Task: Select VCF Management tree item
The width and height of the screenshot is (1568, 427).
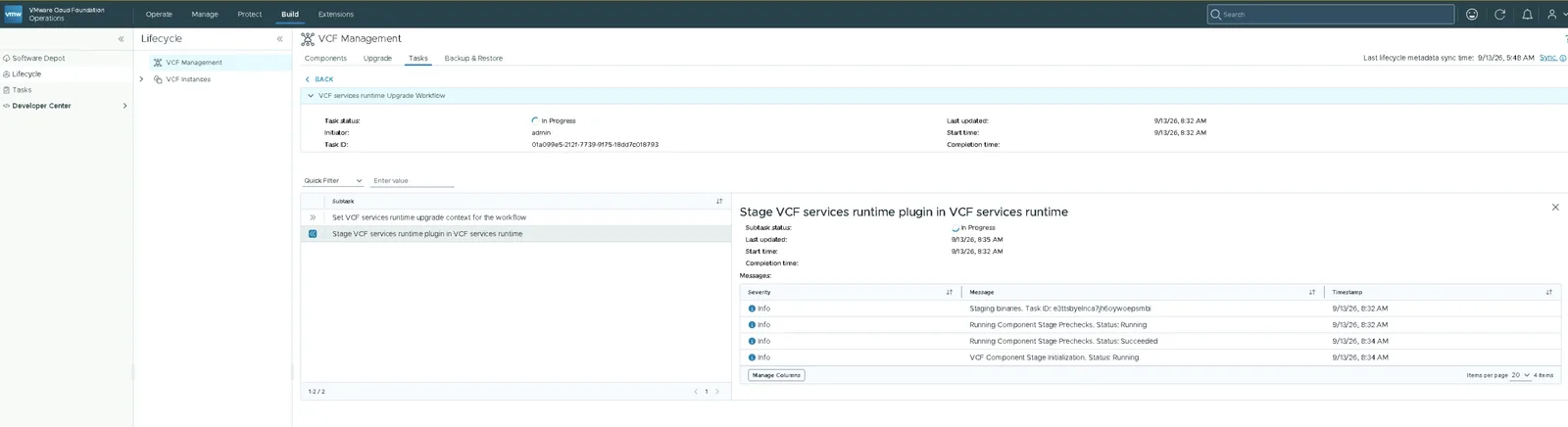Action: point(194,63)
